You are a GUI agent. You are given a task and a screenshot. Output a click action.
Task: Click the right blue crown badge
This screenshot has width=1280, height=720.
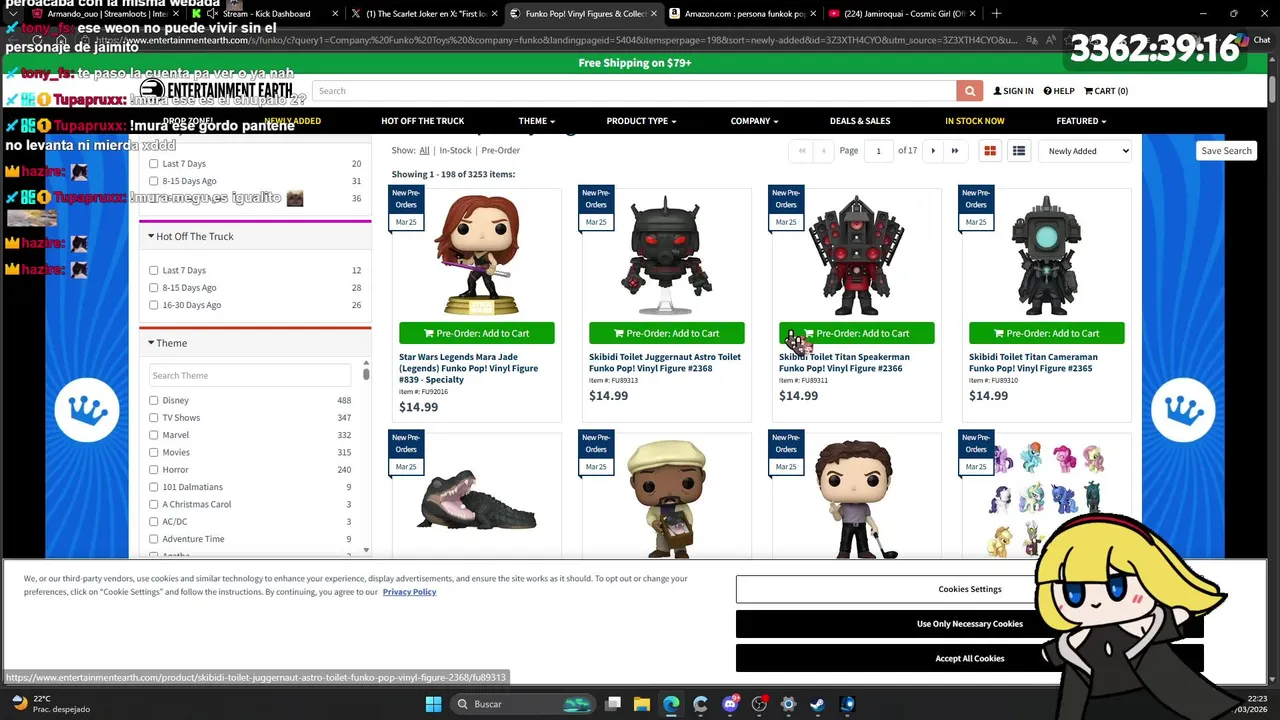[x=1184, y=410]
